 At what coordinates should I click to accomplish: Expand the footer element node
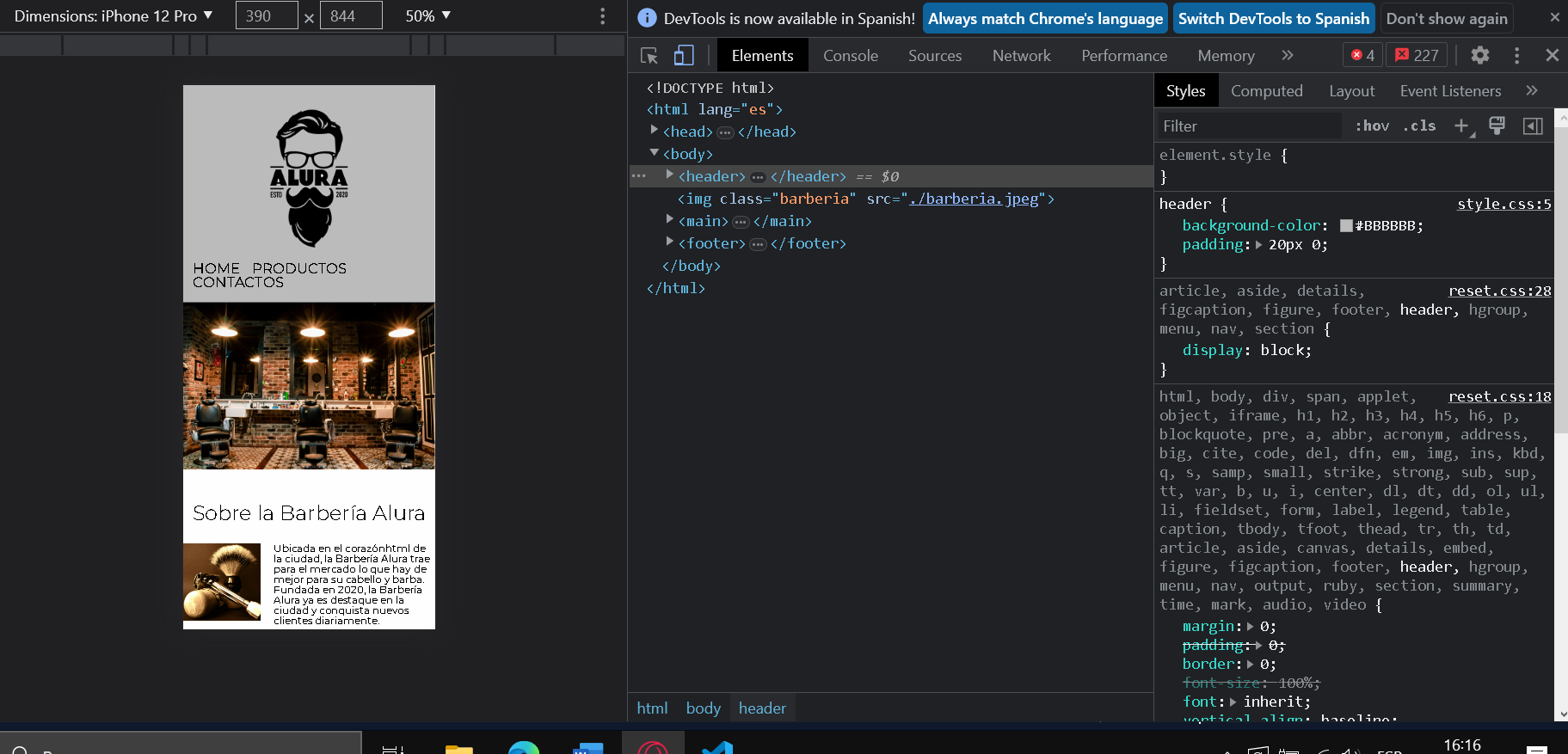(x=670, y=242)
